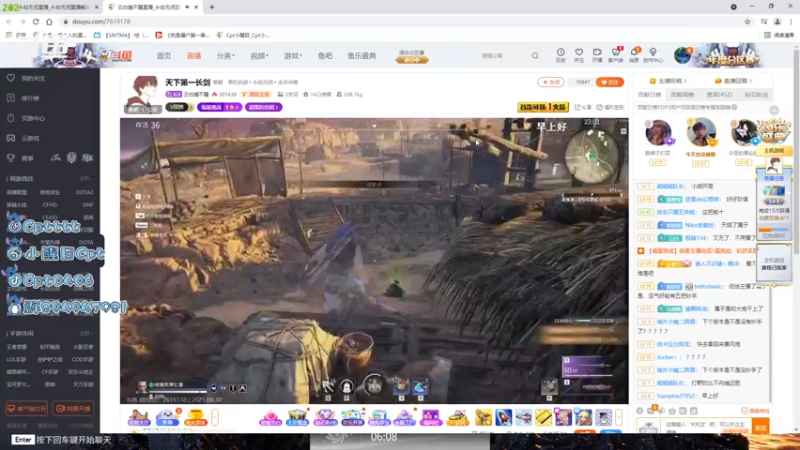Expand the 直播回看 link
This screenshot has width=800, height=450.
(x=733, y=81)
